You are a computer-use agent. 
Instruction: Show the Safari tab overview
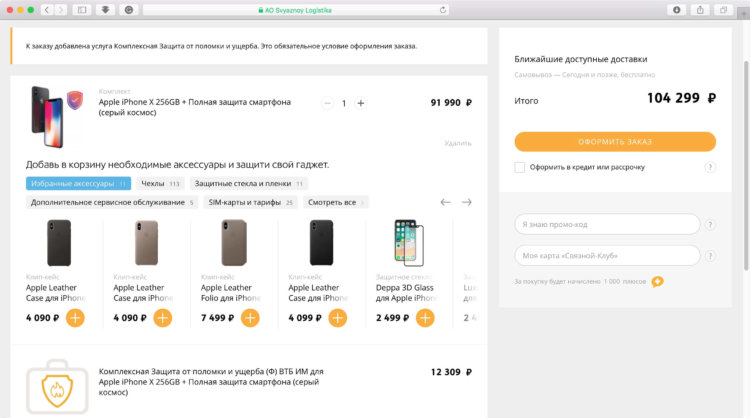[723, 10]
